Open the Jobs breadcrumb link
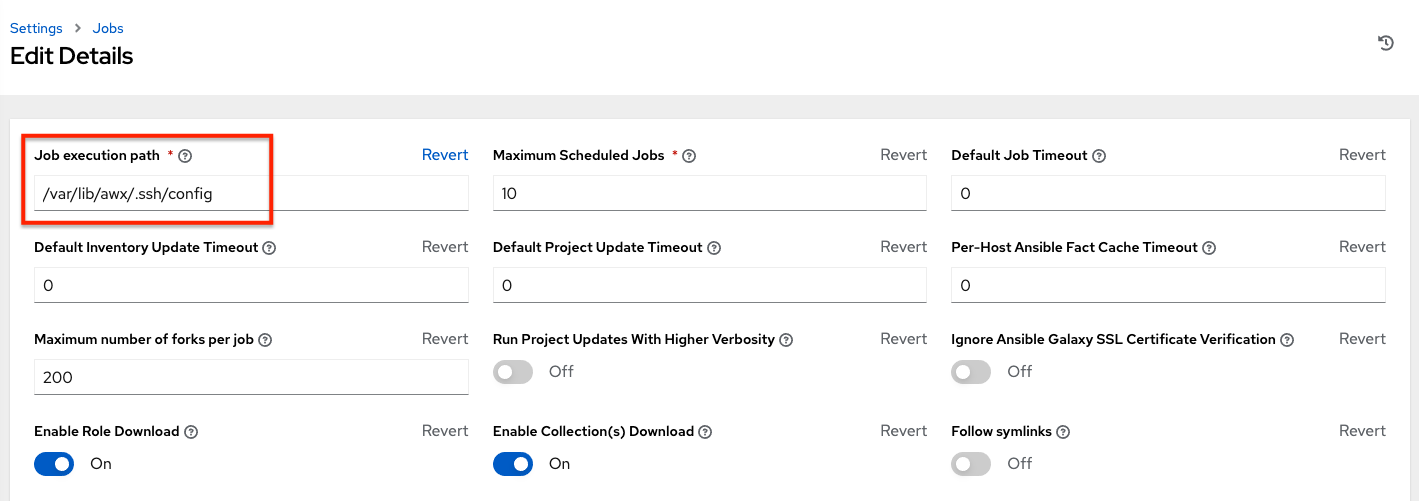Viewport: 1419px width, 501px height. coord(108,28)
